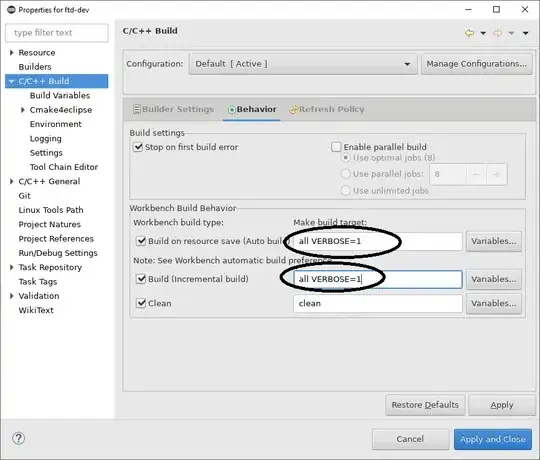Click the Builder Settings tab icon
Screen dimensions: 540x460
[137, 109]
